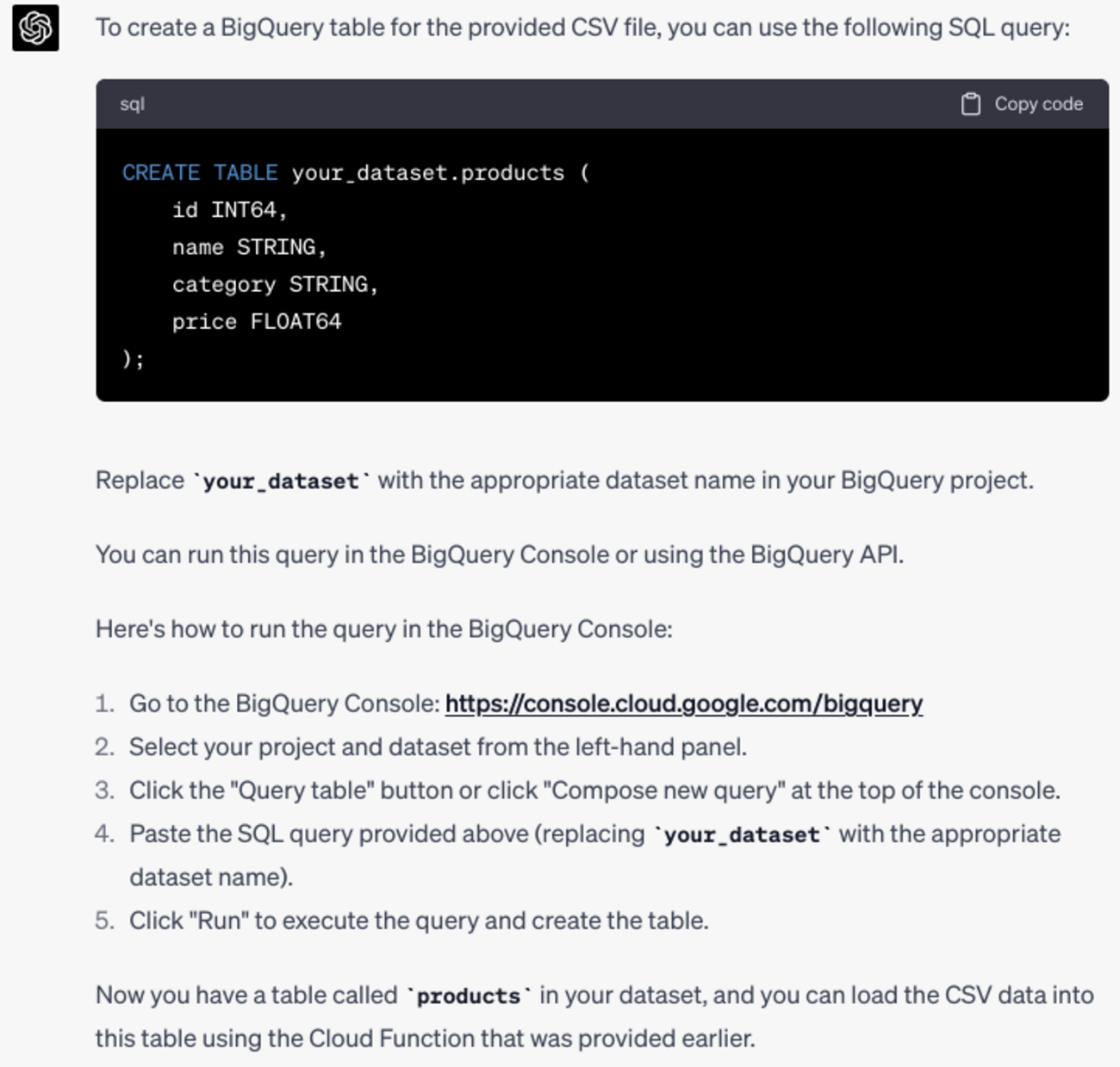Screen dimensions: 1120x1067
Task: Click the "Select your project and dataset" step
Action: coord(438,747)
